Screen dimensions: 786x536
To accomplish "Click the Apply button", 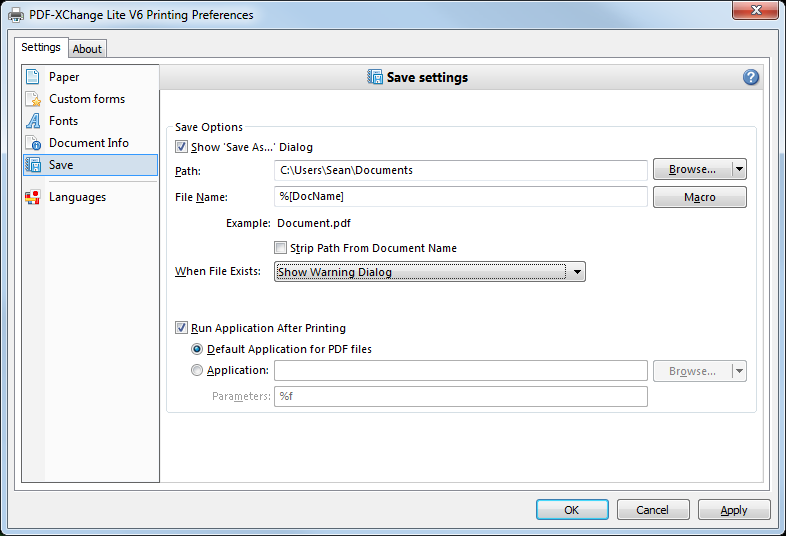I will (734, 510).
